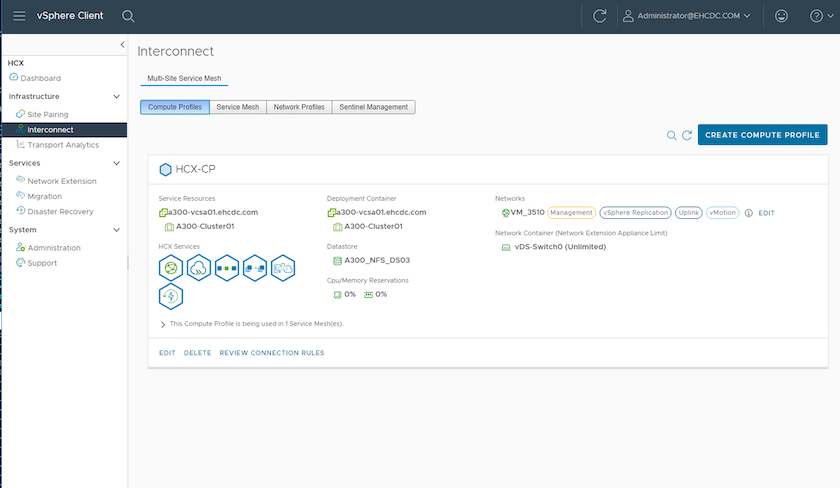Expand the Service Mesh usage details chevron

(x=163, y=324)
